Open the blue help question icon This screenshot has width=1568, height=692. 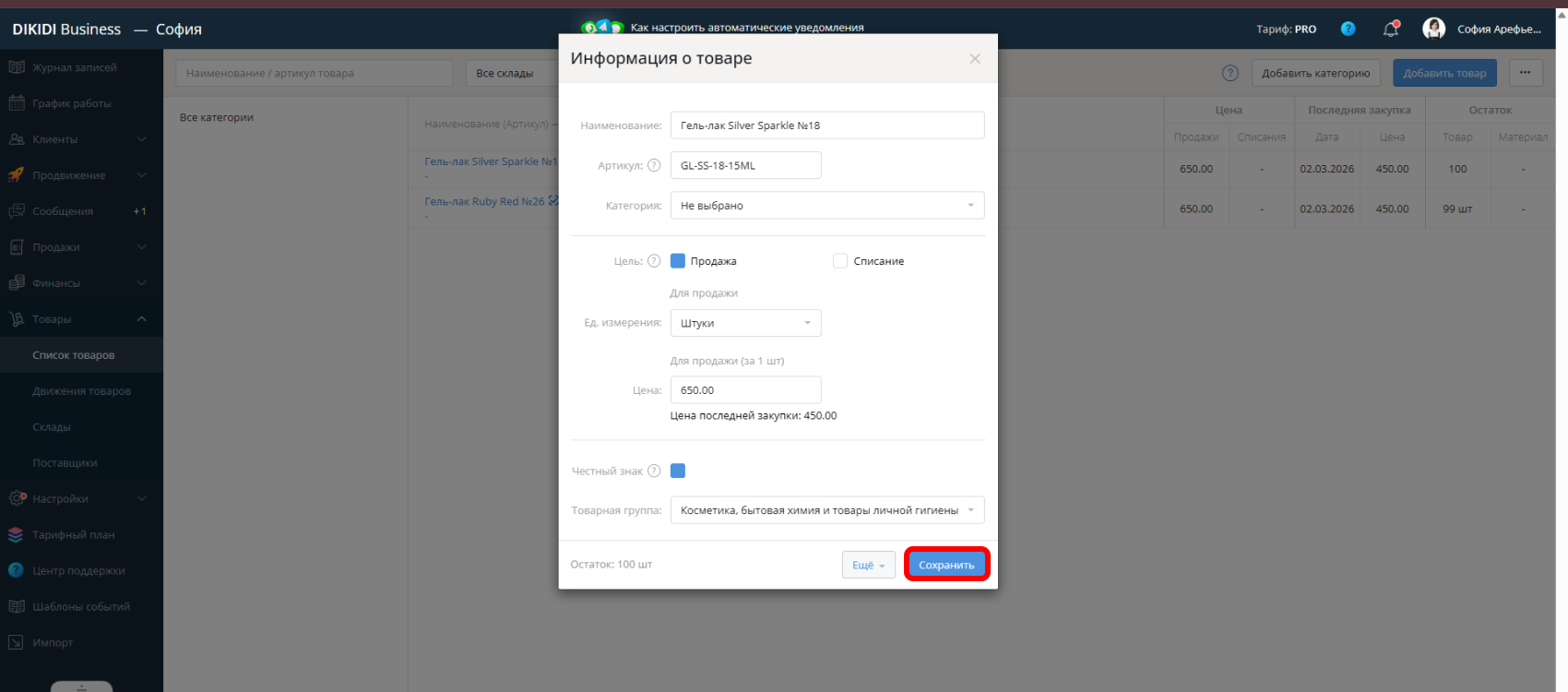1348,29
